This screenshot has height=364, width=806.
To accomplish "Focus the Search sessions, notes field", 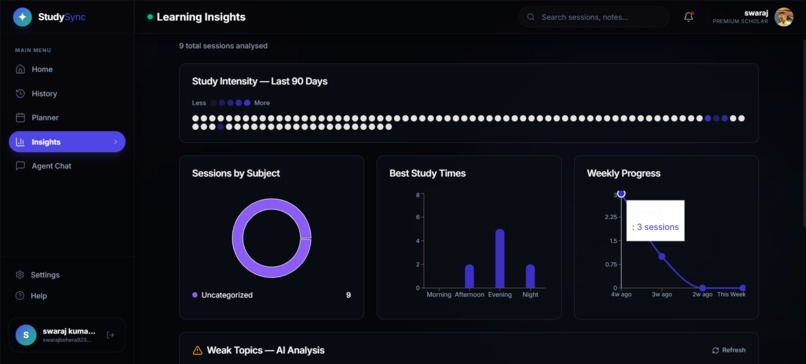I will coord(594,17).
